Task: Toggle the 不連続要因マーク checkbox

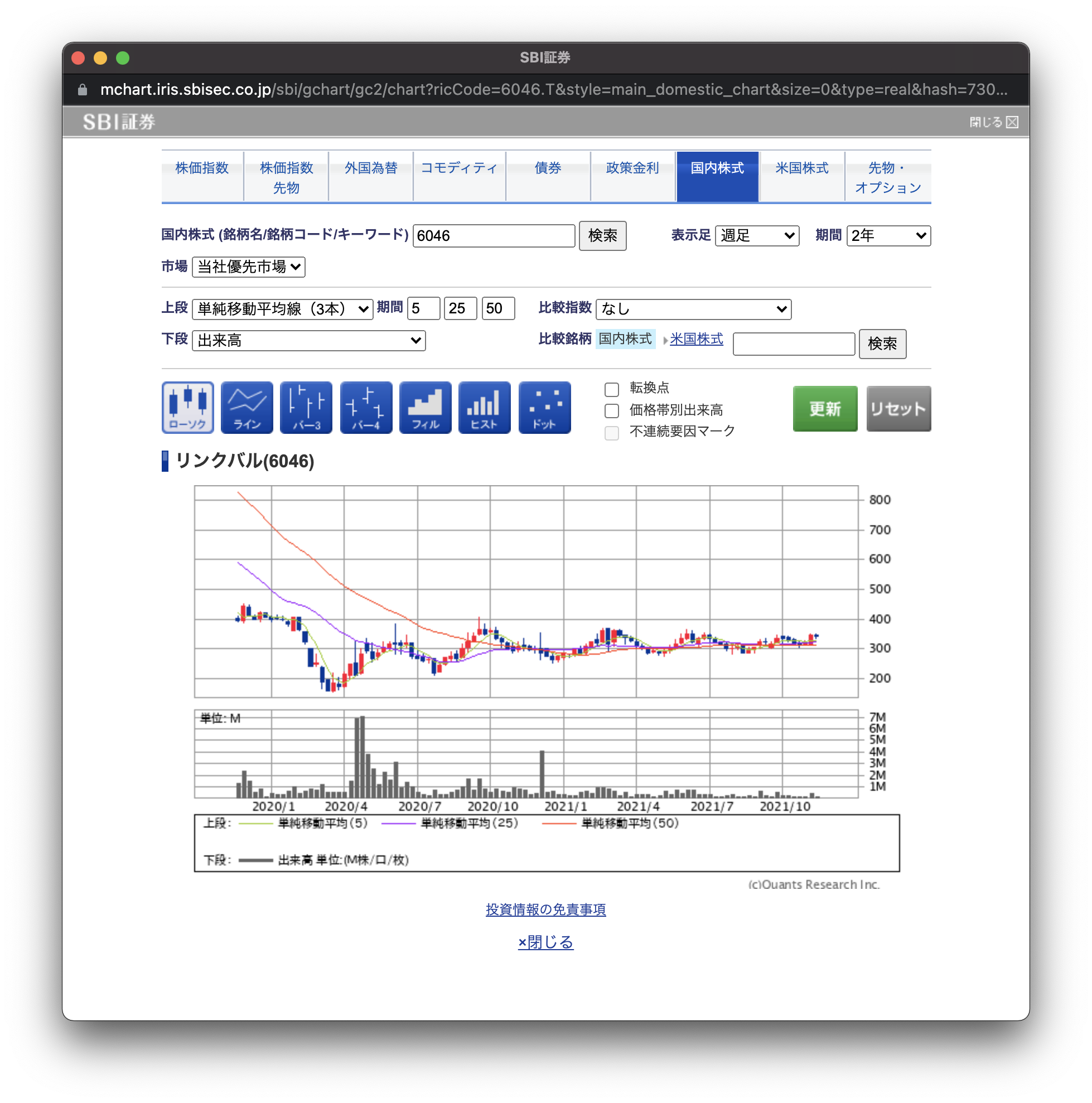Action: click(x=612, y=432)
